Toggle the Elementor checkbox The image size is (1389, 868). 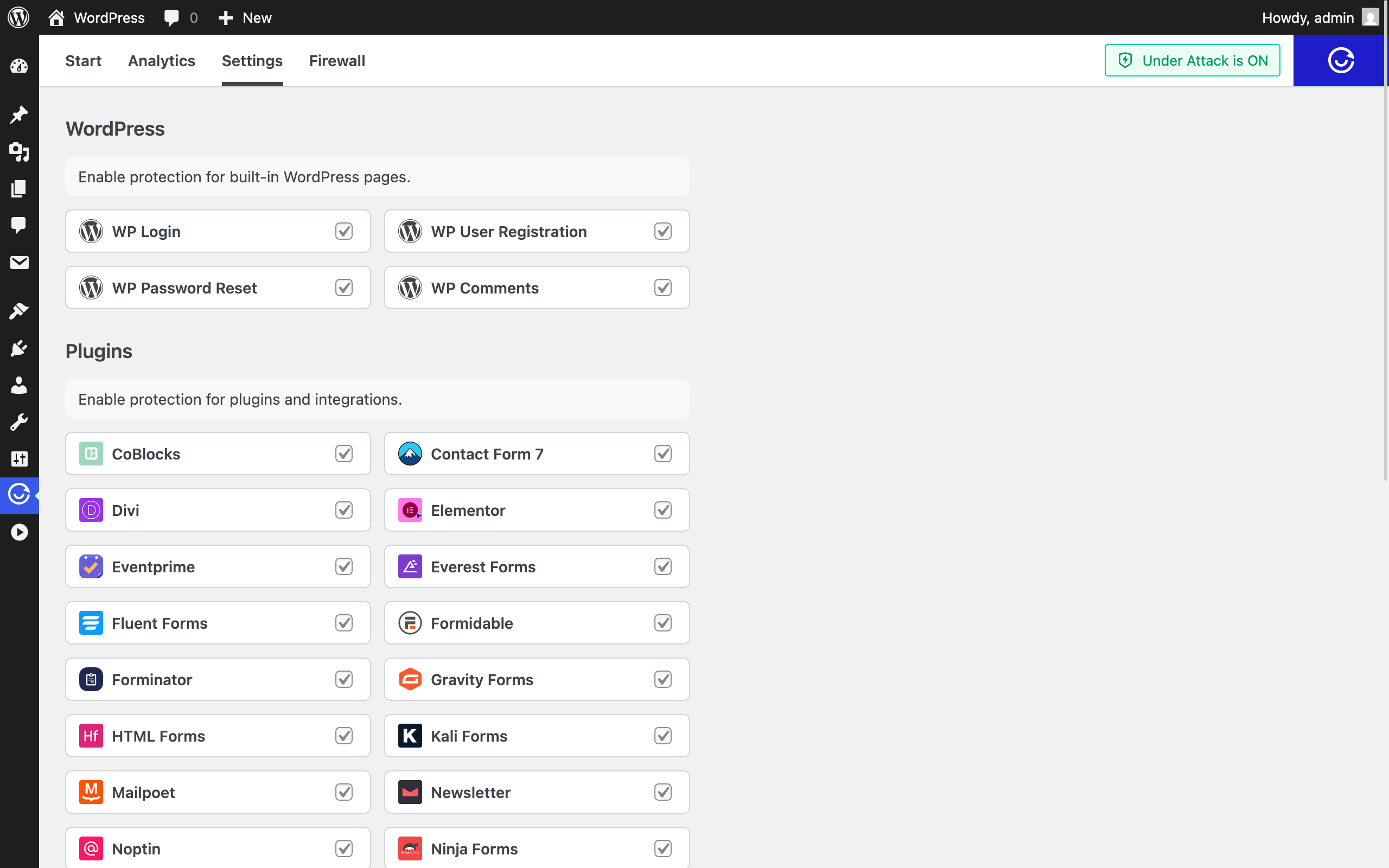(663, 510)
